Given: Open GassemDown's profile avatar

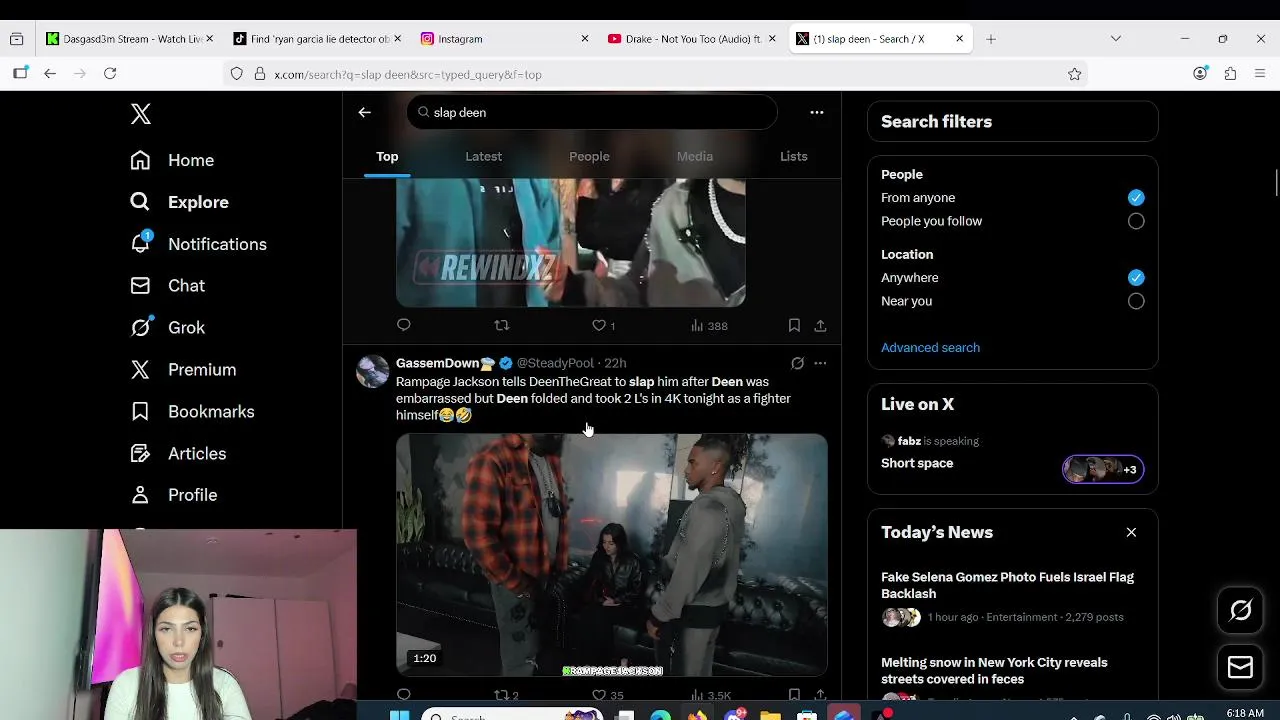Looking at the screenshot, I should 372,371.
